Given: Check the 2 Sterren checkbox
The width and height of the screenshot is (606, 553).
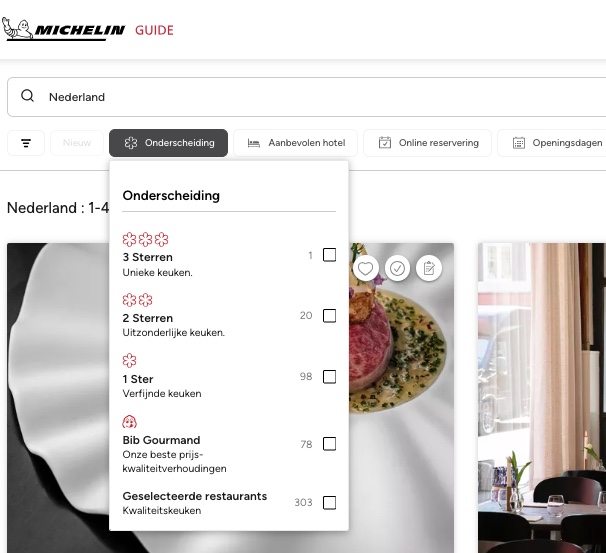Looking at the screenshot, I should [x=329, y=316].
